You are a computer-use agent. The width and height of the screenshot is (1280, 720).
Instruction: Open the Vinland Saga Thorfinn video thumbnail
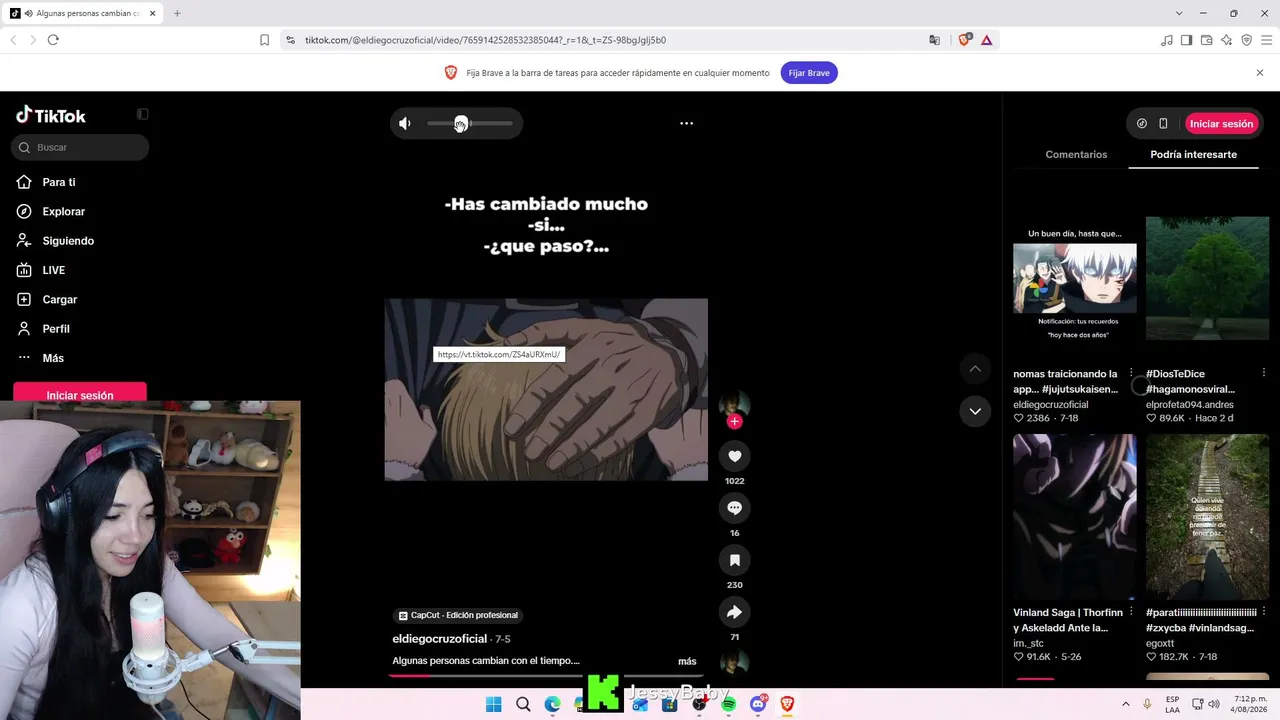1075,516
